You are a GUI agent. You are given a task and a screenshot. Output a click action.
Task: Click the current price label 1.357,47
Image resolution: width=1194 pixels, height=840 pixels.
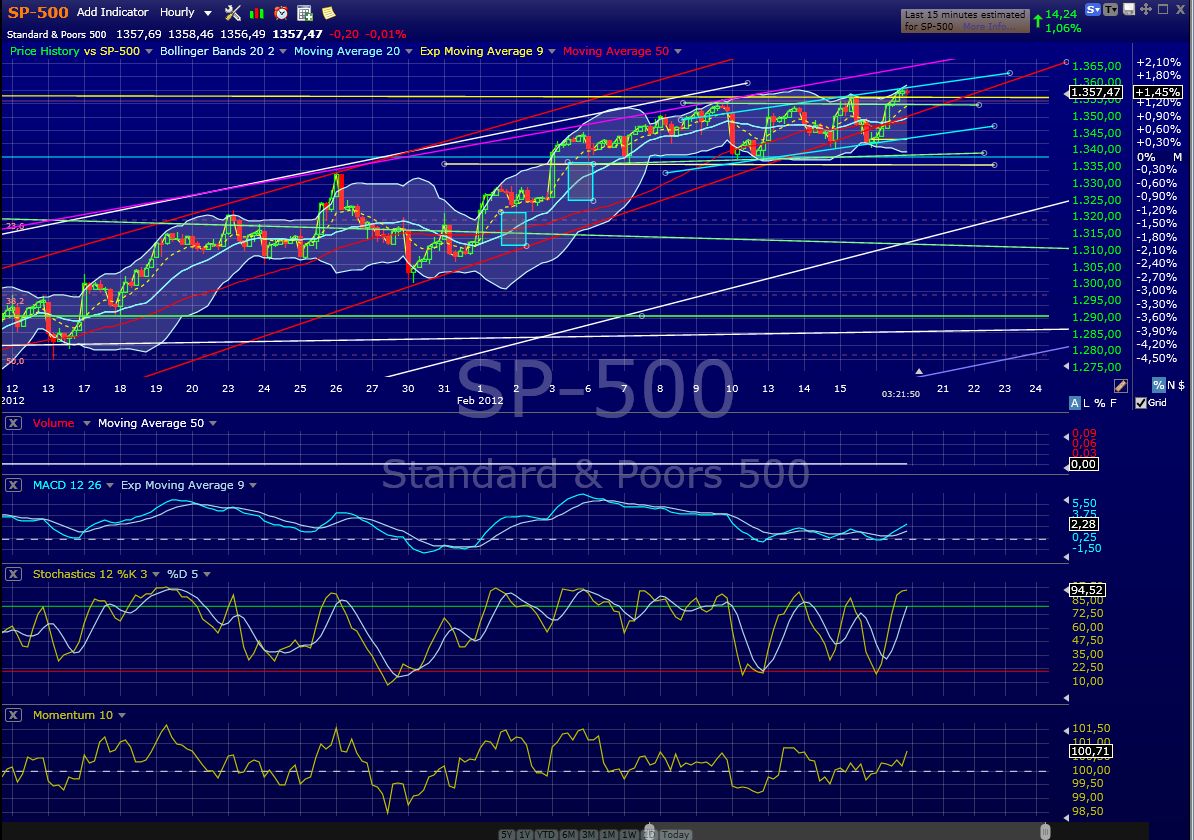point(1096,92)
